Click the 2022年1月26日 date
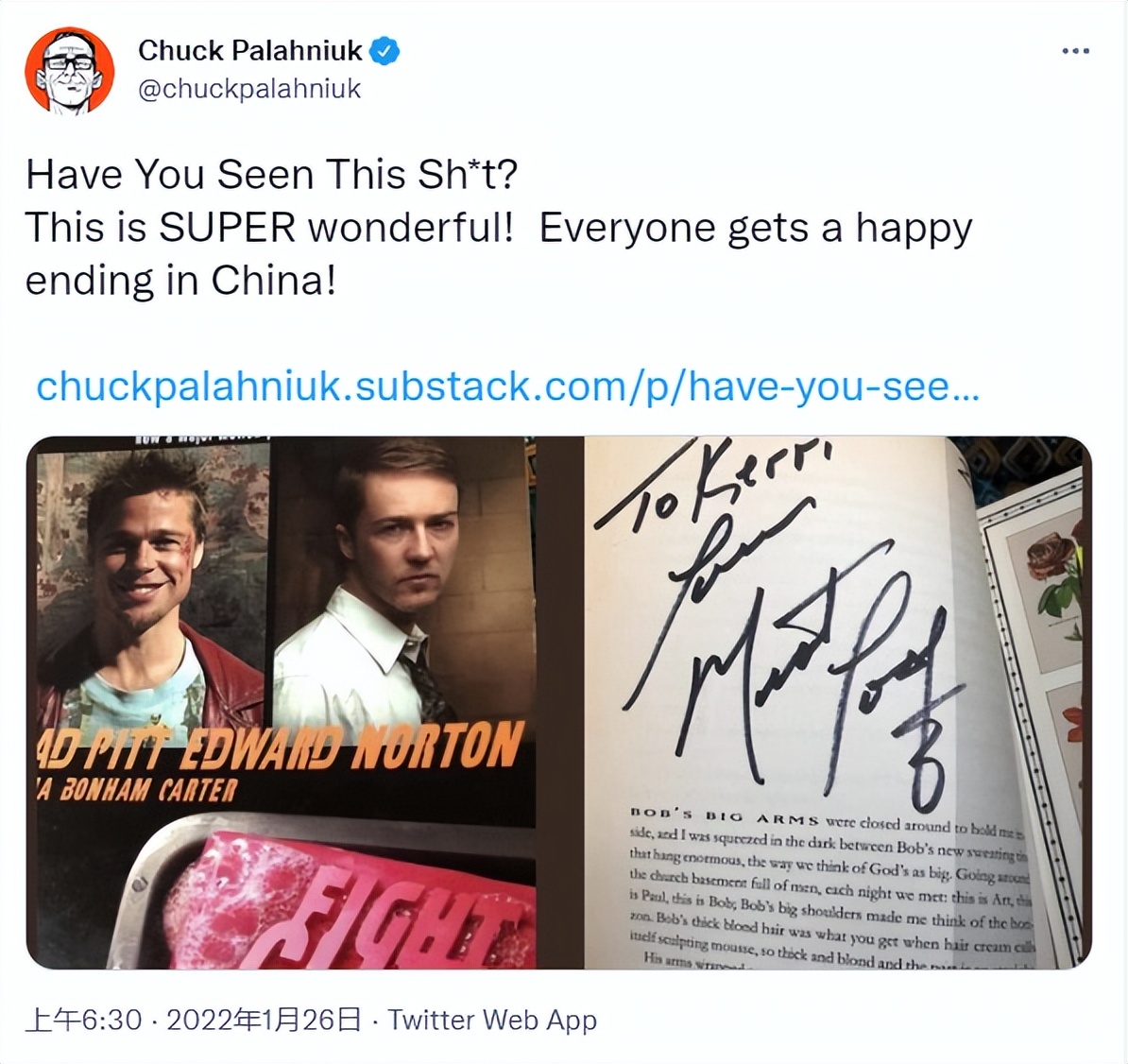Screen dimensions: 1128x1064 coord(265,1021)
